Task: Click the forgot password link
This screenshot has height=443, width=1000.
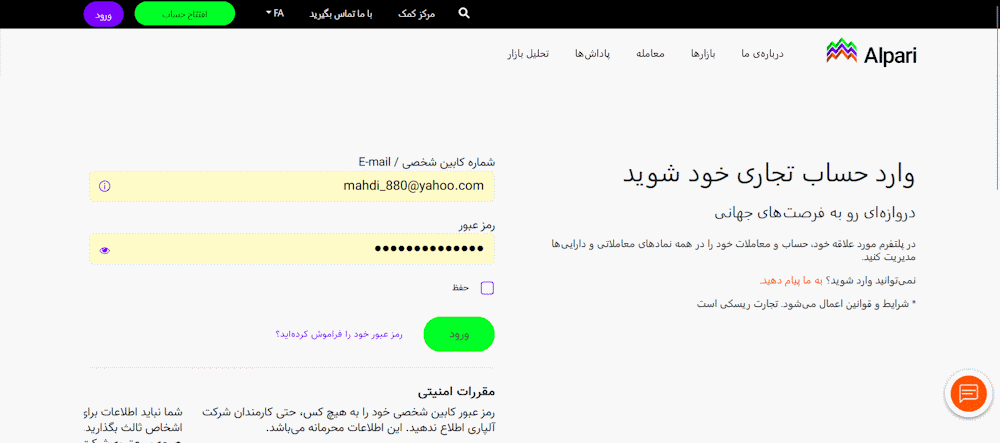Action: [339, 334]
